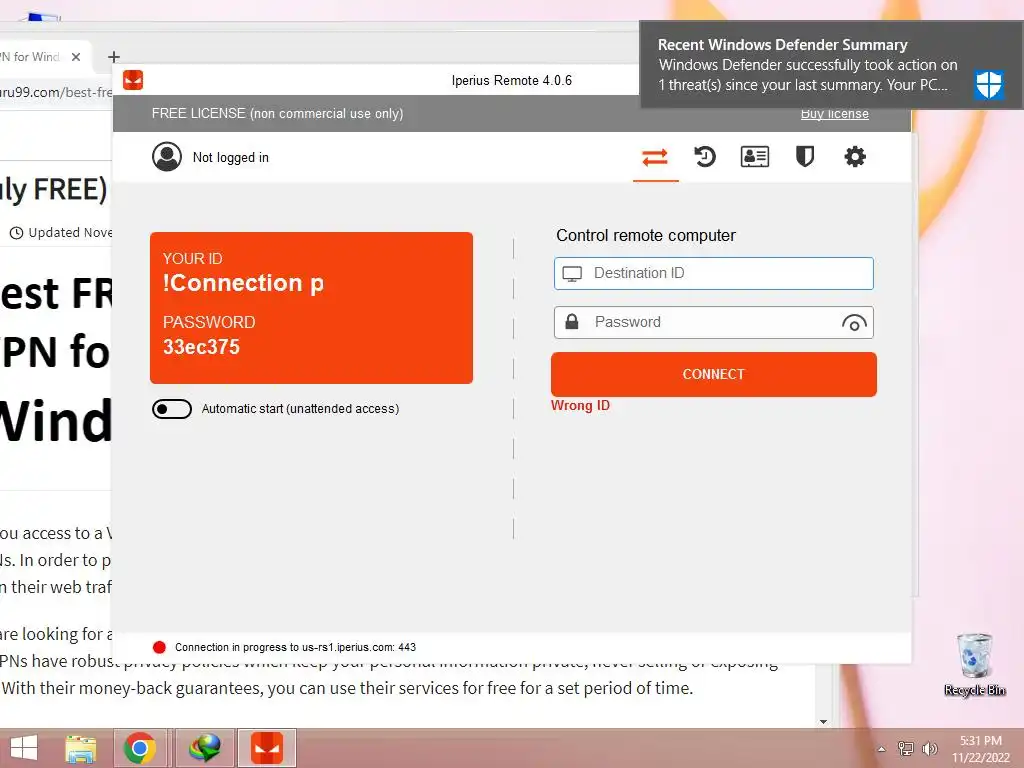Toggle Automatic start unattended access switch
Viewport: 1024px width, 768px height.
(x=172, y=409)
